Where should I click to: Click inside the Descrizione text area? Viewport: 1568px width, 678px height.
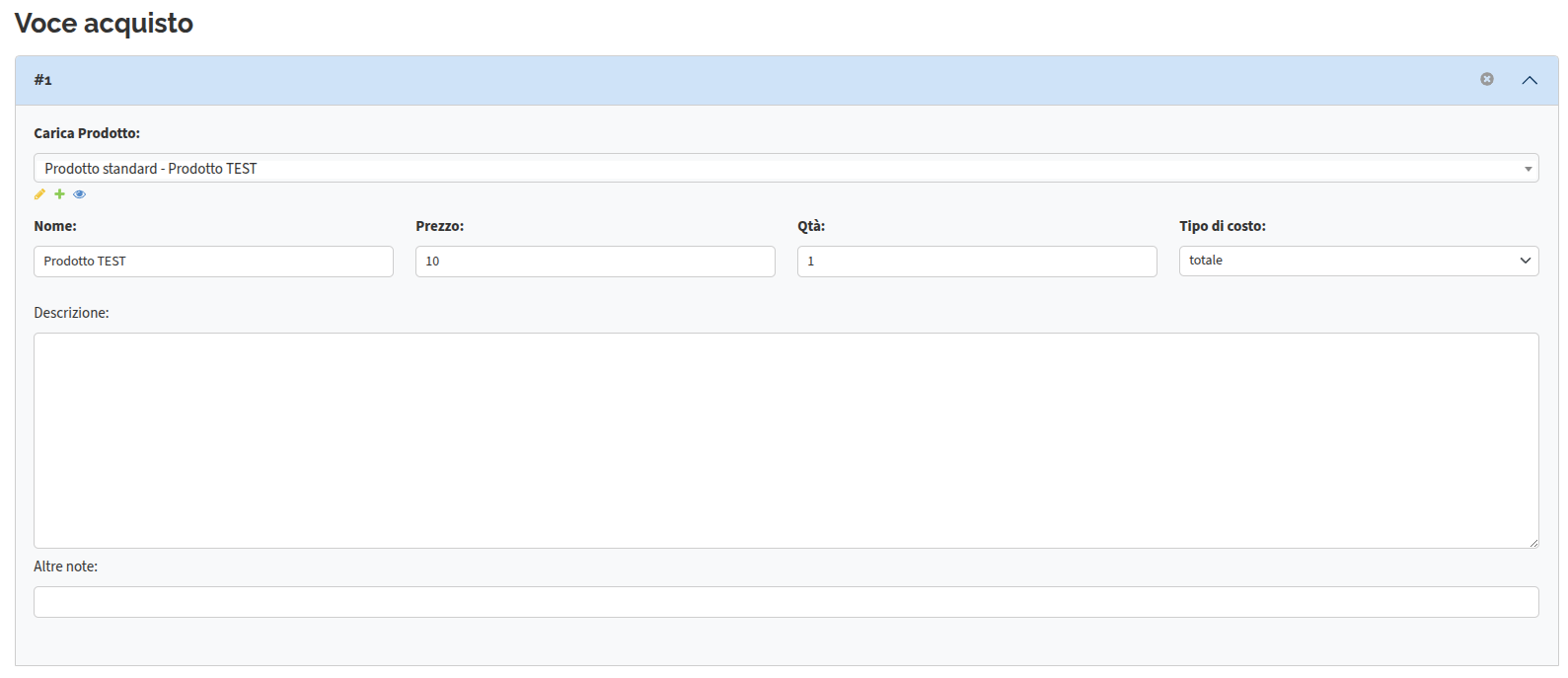tap(786, 440)
